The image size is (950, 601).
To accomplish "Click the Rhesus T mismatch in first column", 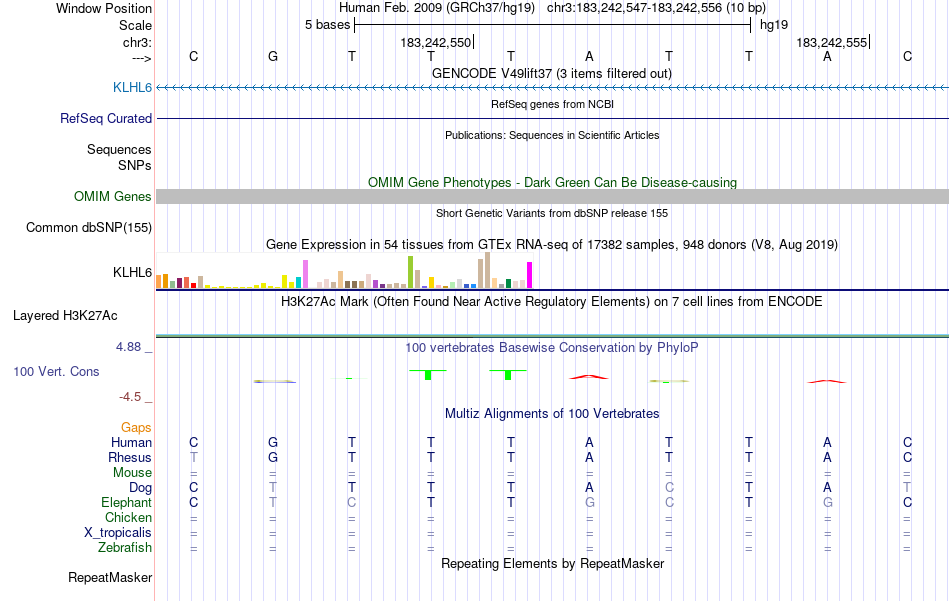I will point(193,457).
